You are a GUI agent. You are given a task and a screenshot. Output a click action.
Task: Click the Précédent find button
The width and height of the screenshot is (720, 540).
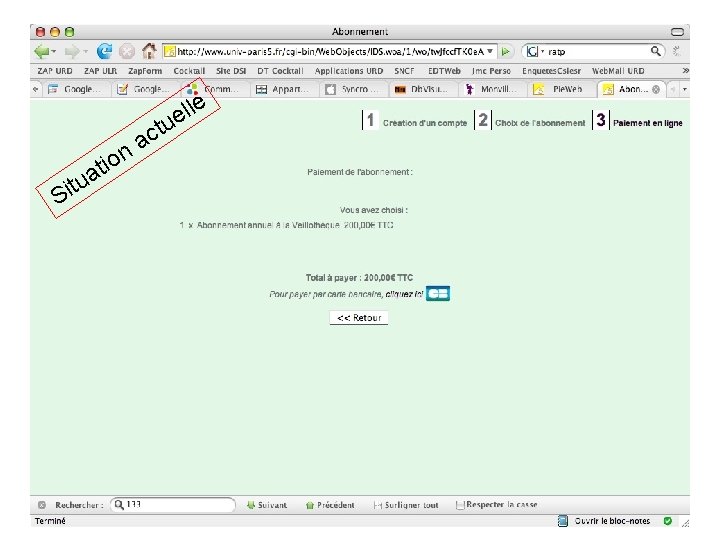pyautogui.click(x=330, y=505)
